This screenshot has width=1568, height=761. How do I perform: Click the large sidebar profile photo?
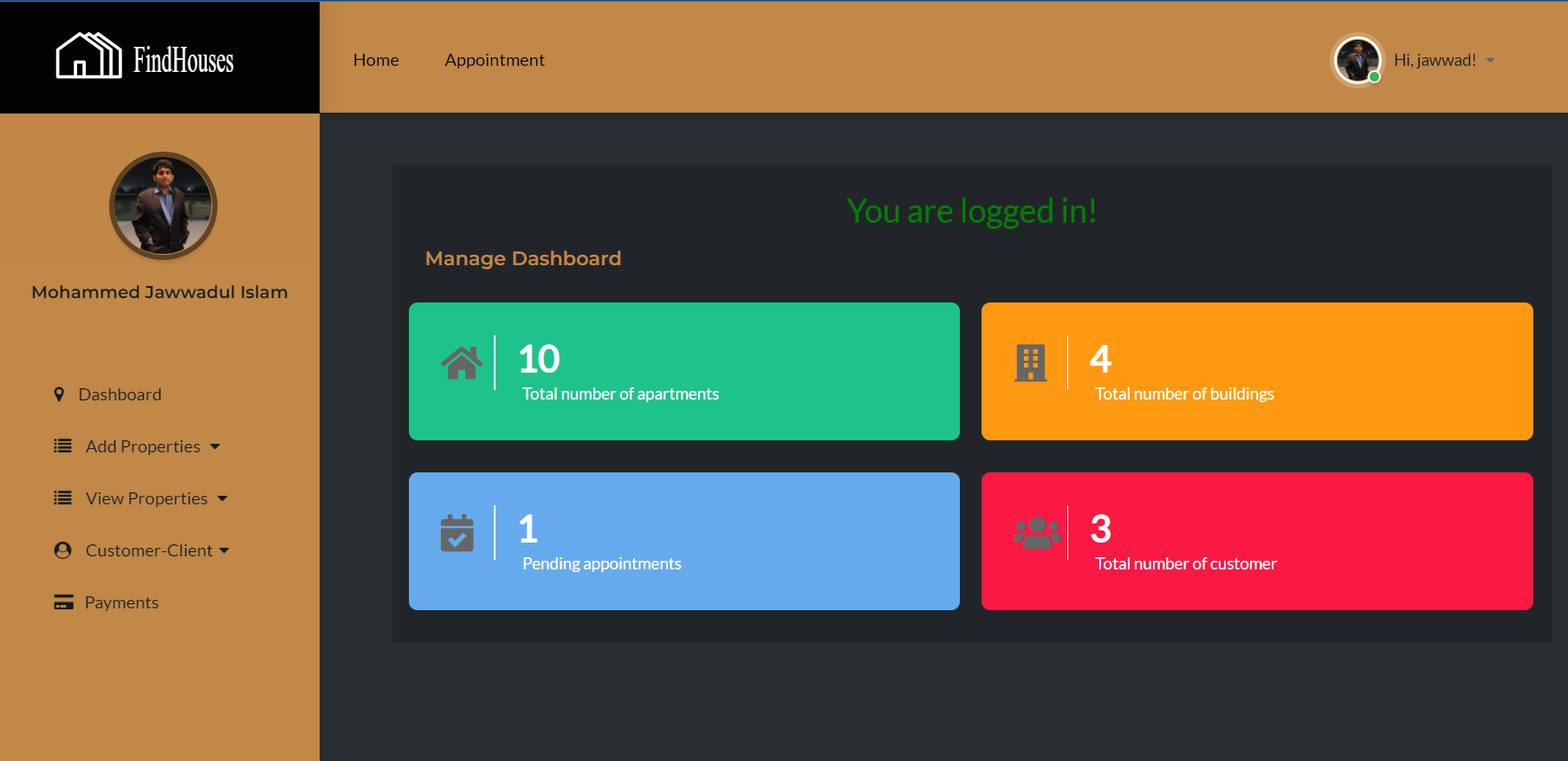[x=163, y=206]
